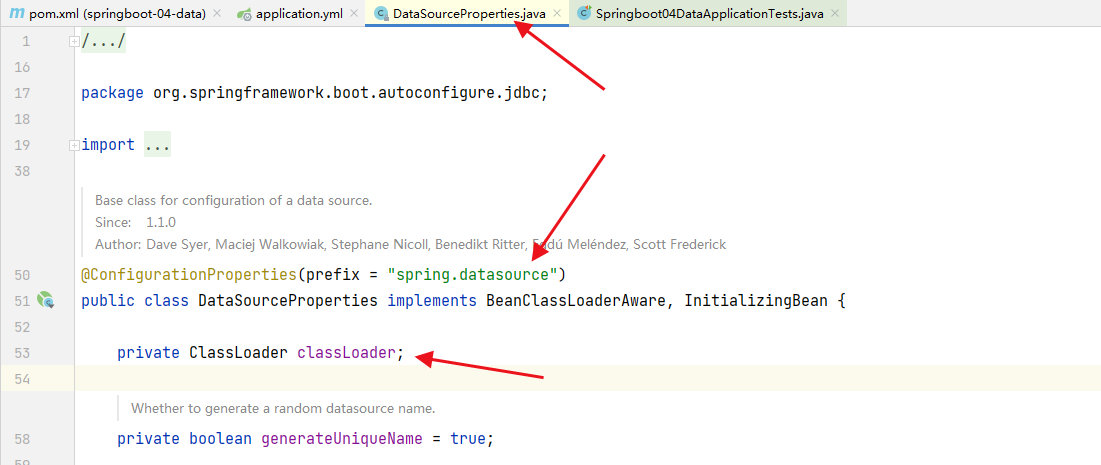Click the Maven icon on pom.xml tab

[17, 13]
